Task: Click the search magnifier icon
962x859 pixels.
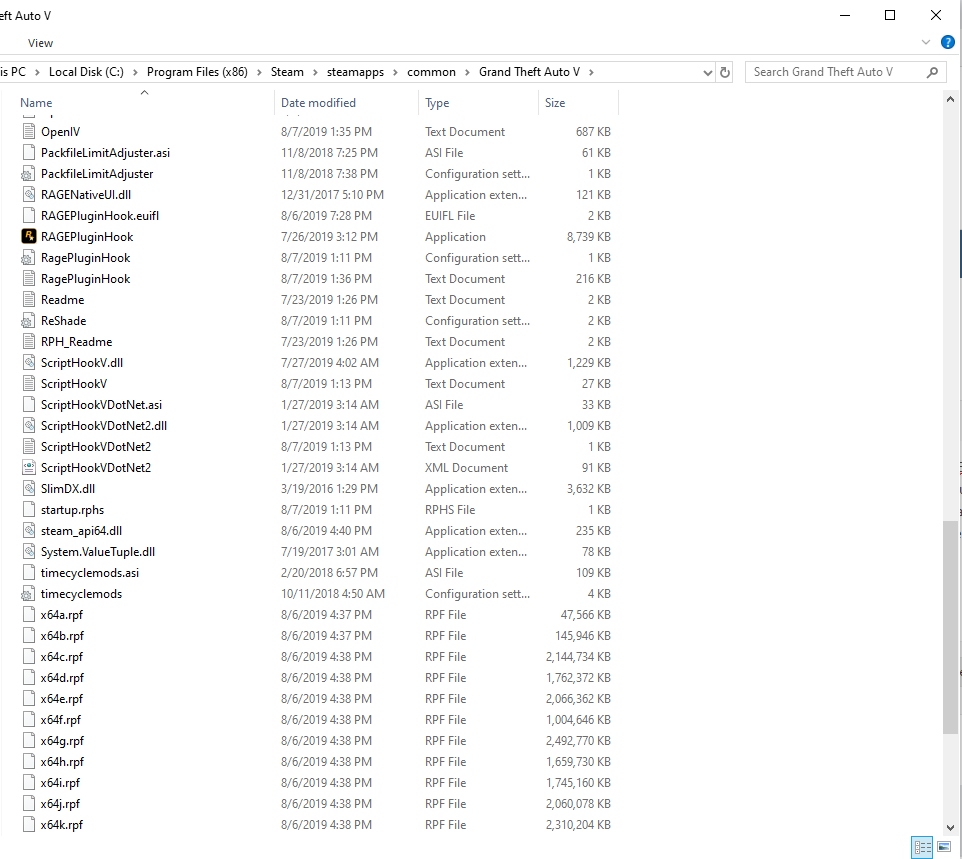Action: (932, 72)
